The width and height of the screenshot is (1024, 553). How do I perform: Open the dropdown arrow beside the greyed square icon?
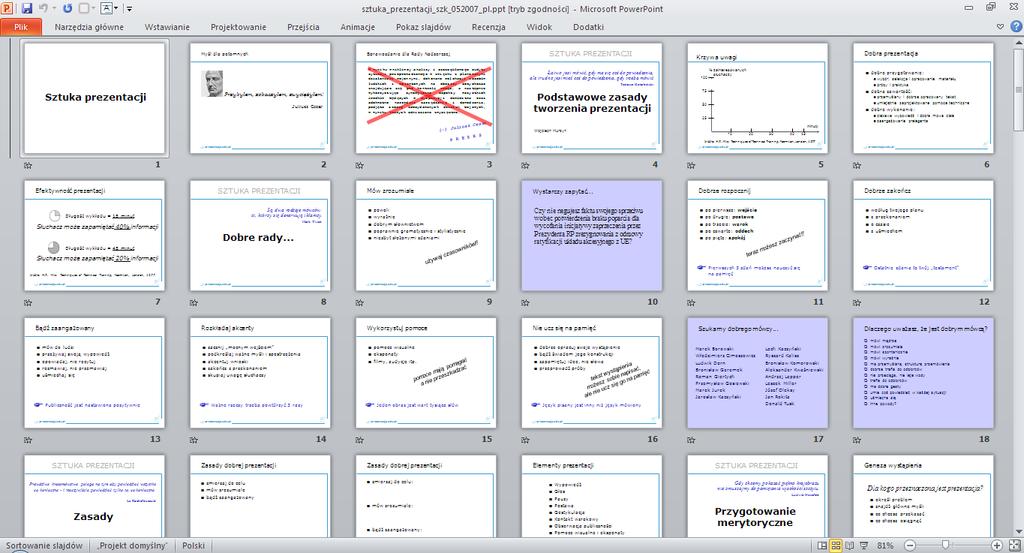click(x=94, y=8)
